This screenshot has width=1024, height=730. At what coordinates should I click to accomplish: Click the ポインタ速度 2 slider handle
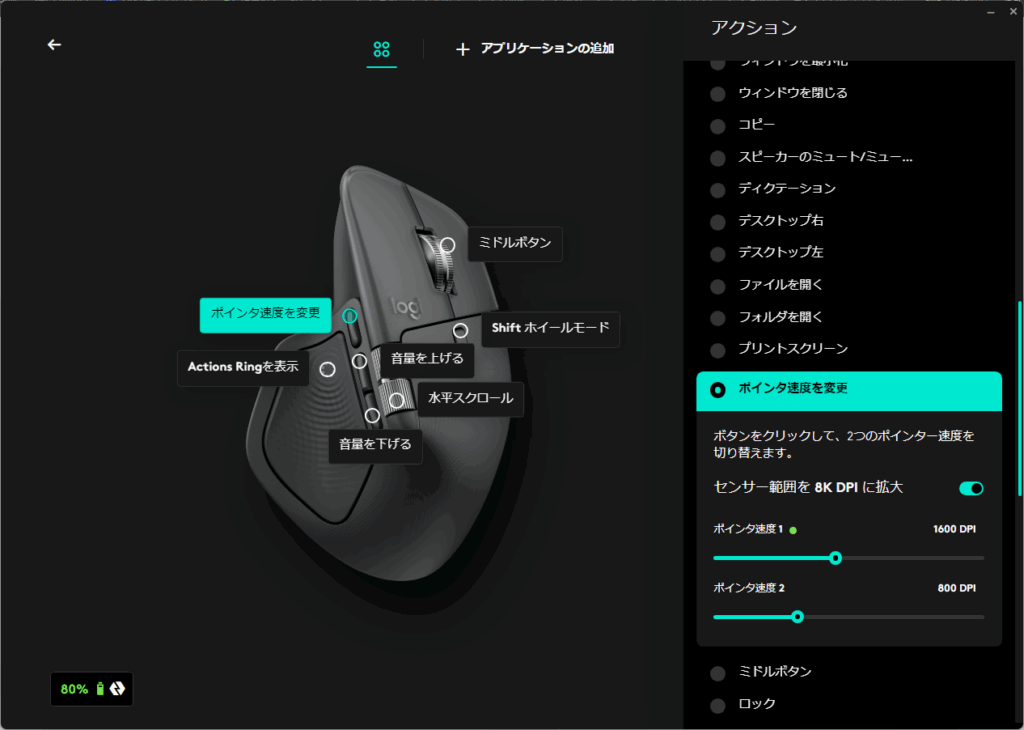797,617
